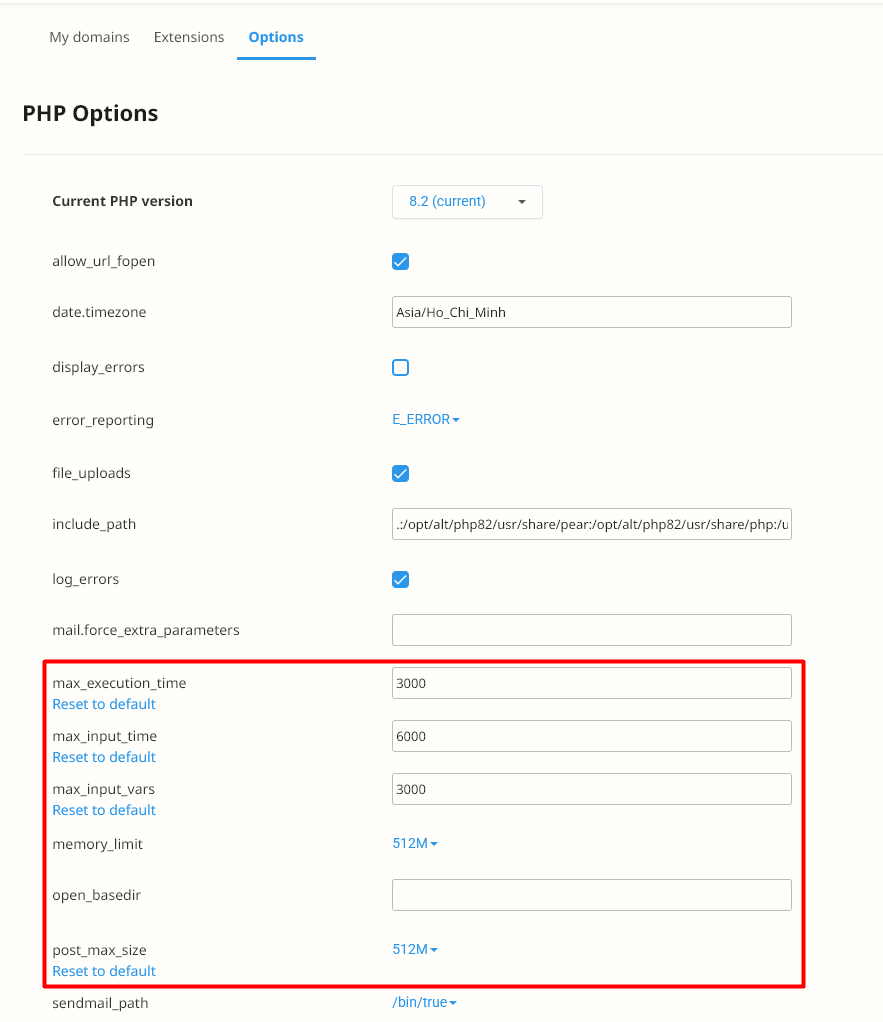Open the Current PHP version dropdown

467,202
